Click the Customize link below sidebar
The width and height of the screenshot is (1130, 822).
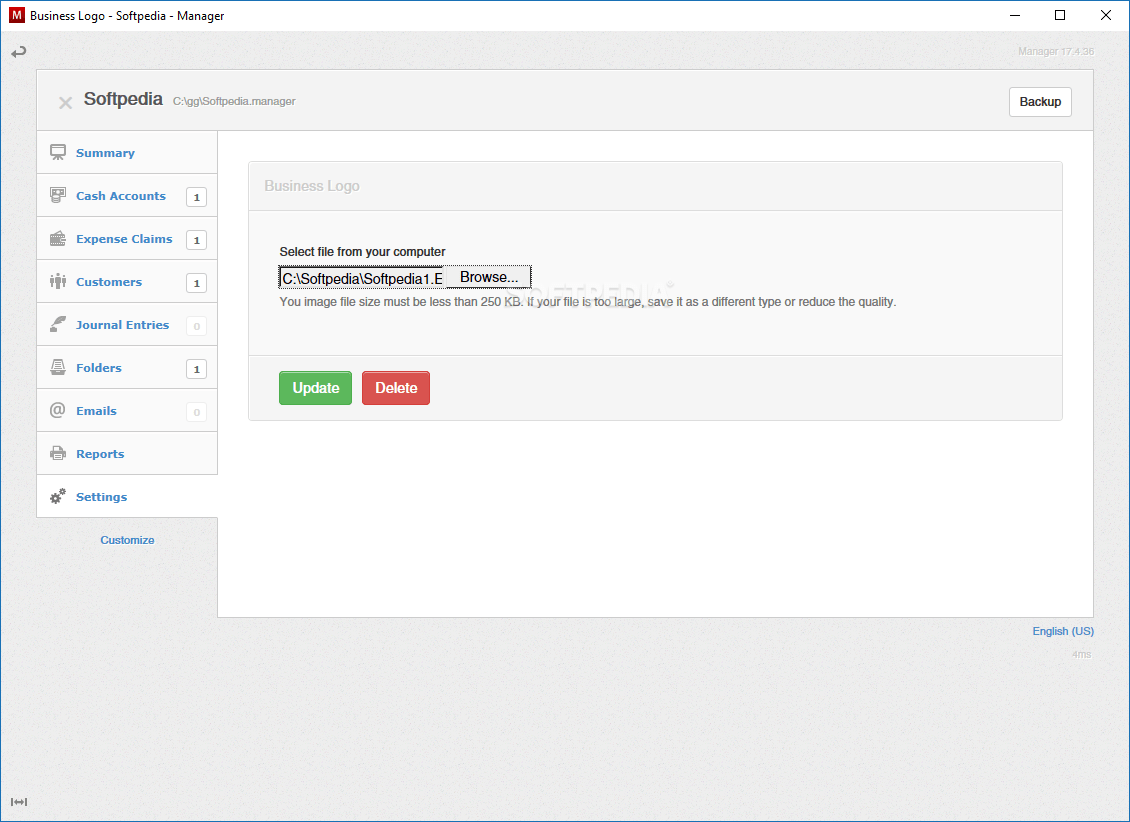[127, 540]
